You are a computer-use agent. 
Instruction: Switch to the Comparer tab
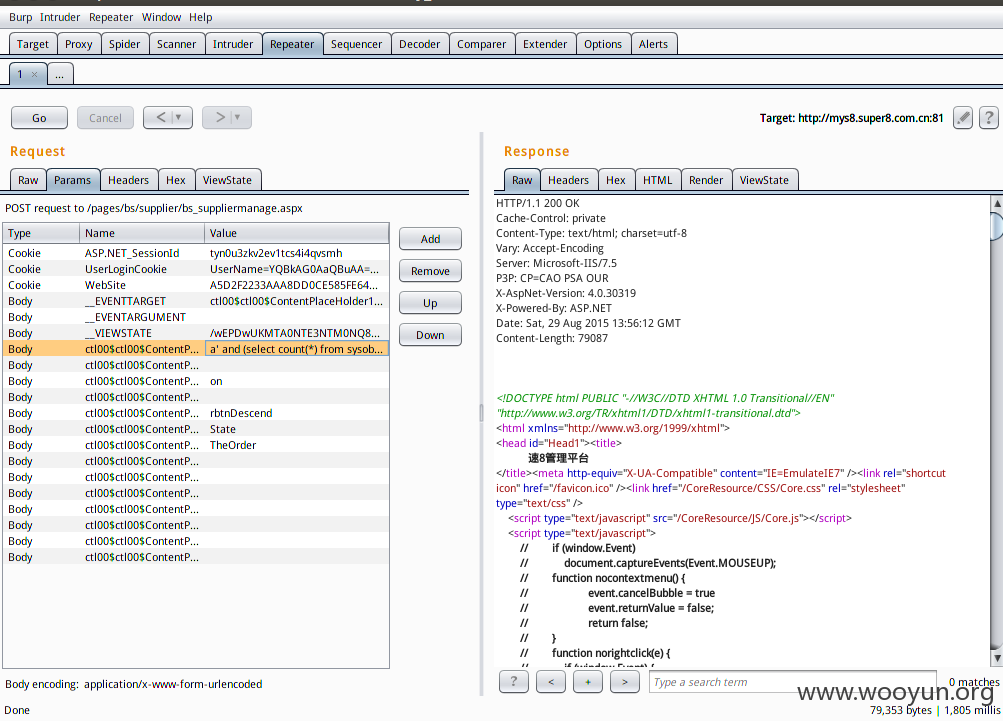click(481, 44)
